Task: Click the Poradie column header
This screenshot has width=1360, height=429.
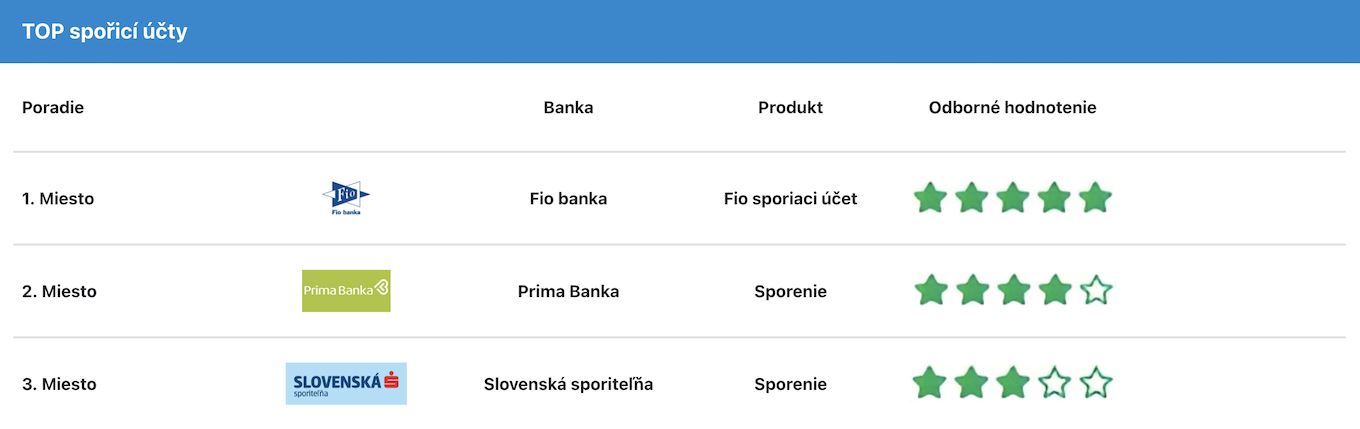Action: (x=53, y=108)
